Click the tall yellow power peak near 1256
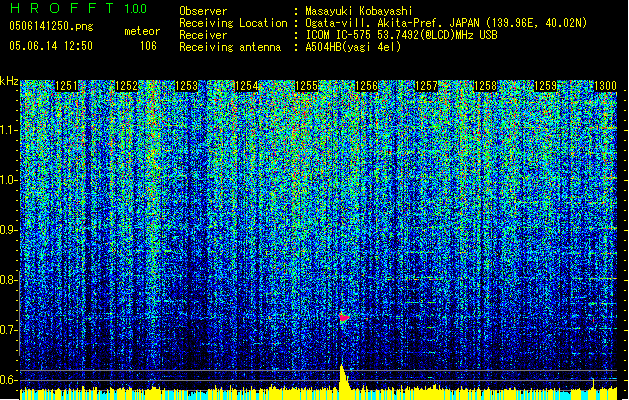 pos(343,378)
